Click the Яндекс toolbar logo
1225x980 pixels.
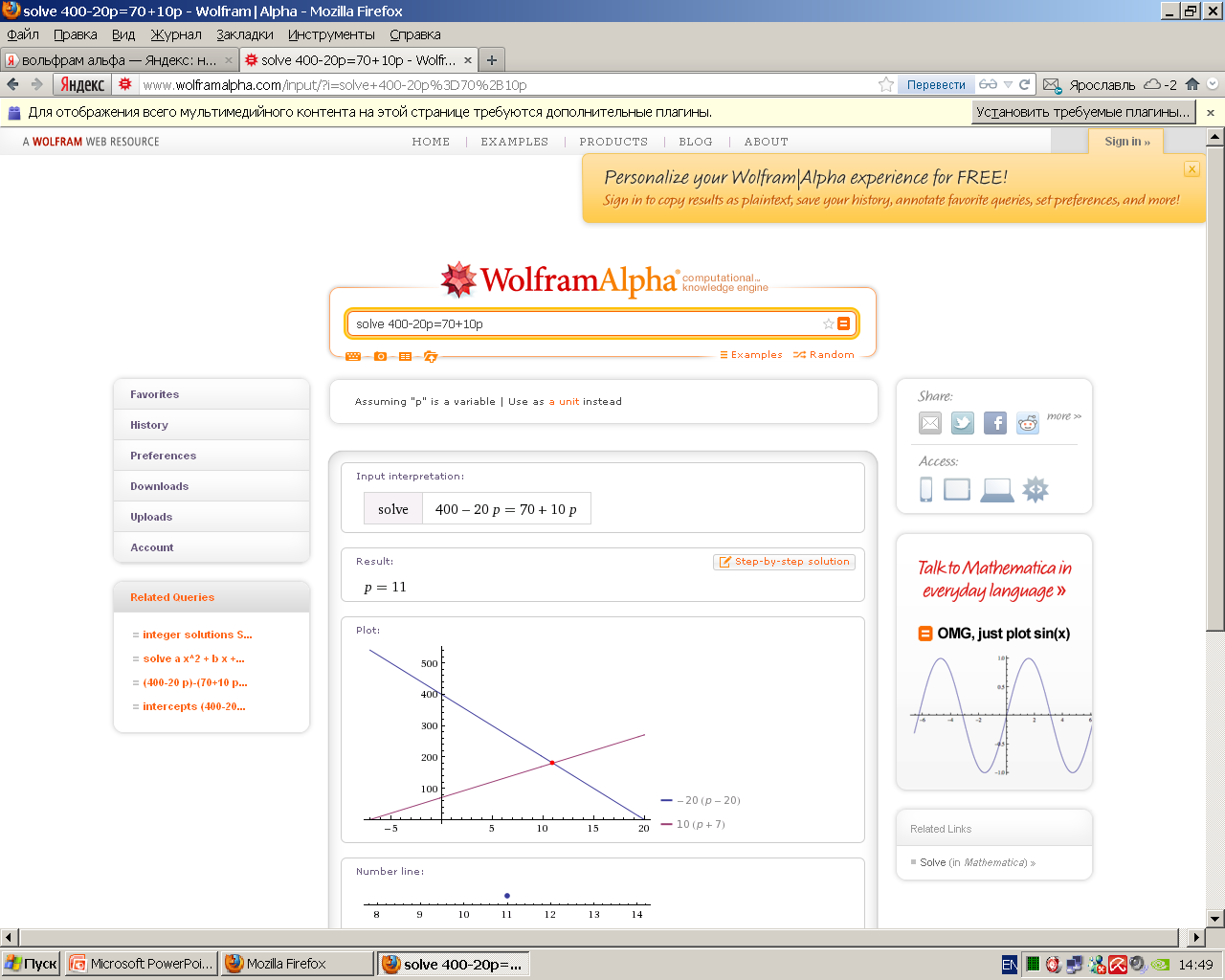coord(82,84)
